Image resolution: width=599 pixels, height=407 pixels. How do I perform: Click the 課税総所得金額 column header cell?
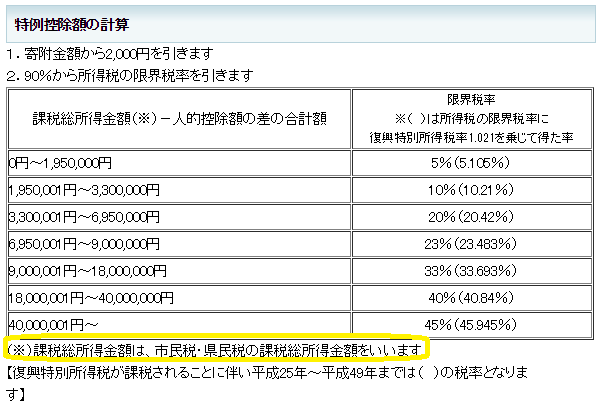tap(179, 119)
